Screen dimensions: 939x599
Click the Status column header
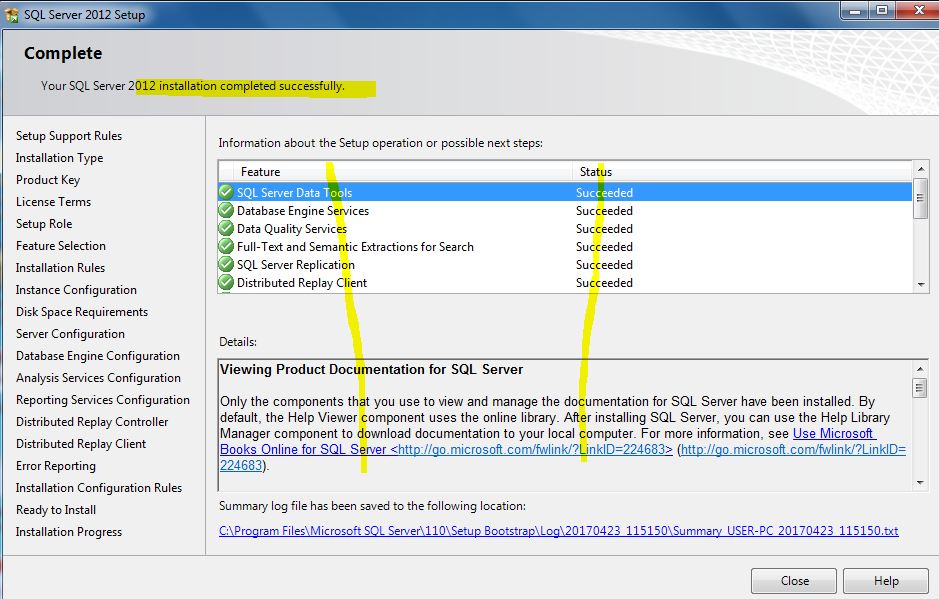point(742,171)
